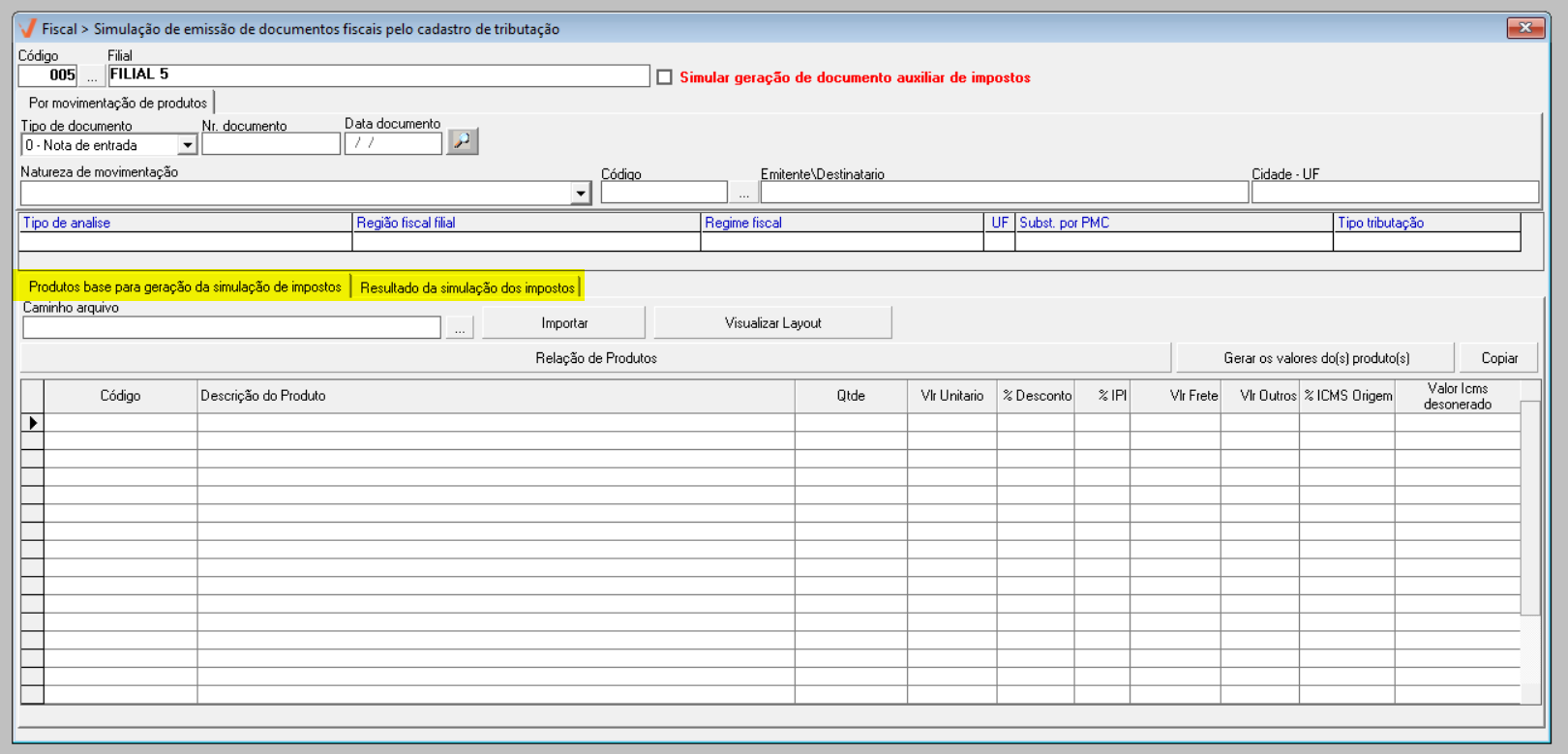
Task: Click the Caminho arquivo text field
Action: [231, 328]
